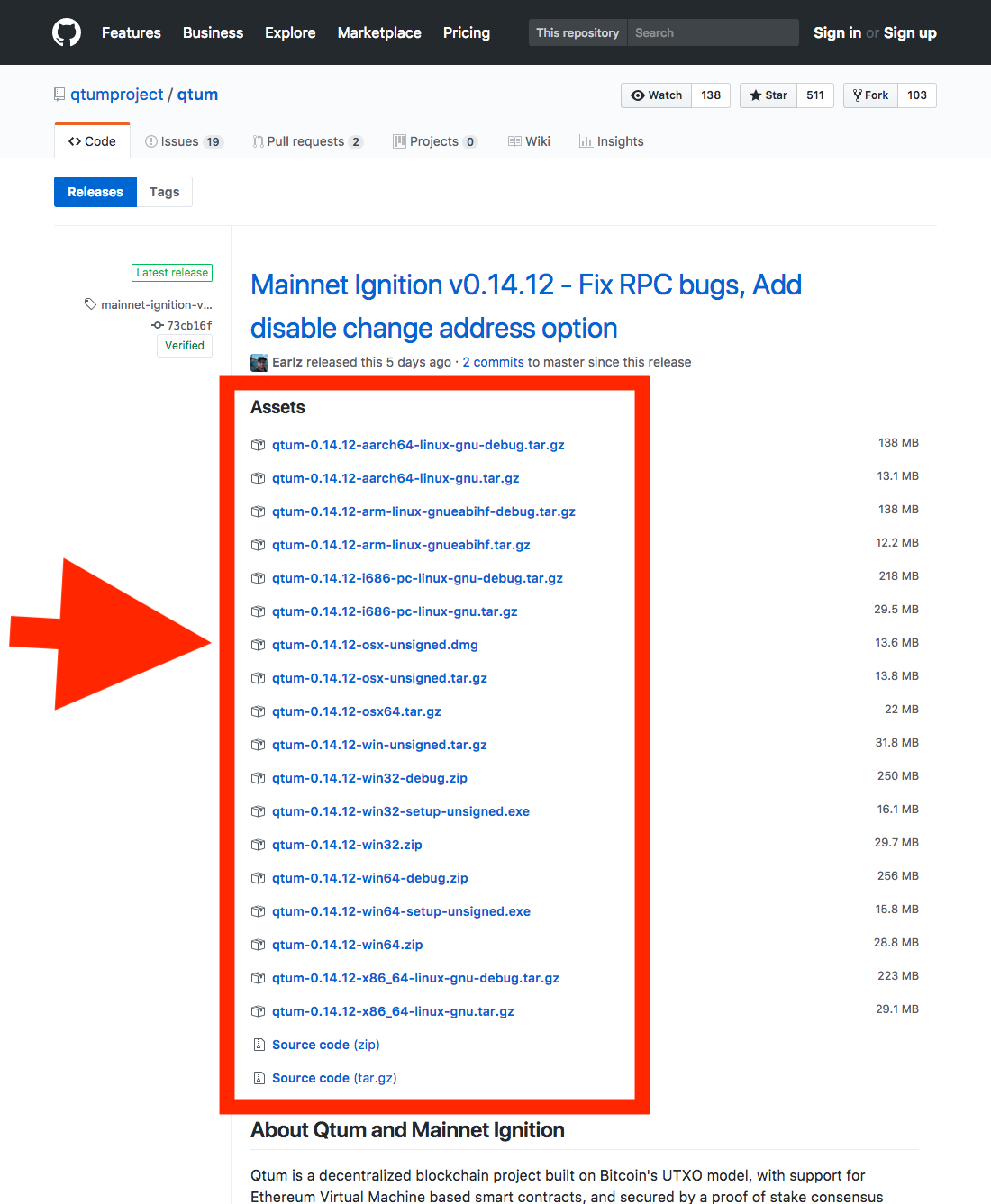Click the package icon beside qtum-0.14.12-osx-unsigned.dmg

(x=259, y=645)
